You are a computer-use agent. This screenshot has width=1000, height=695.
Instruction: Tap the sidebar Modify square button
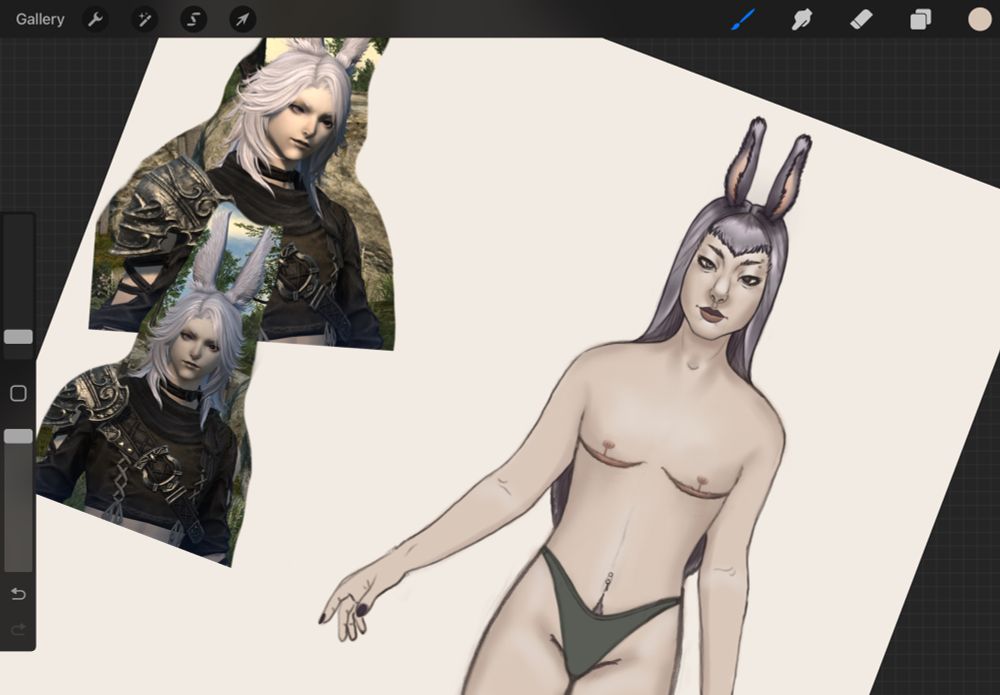18,393
